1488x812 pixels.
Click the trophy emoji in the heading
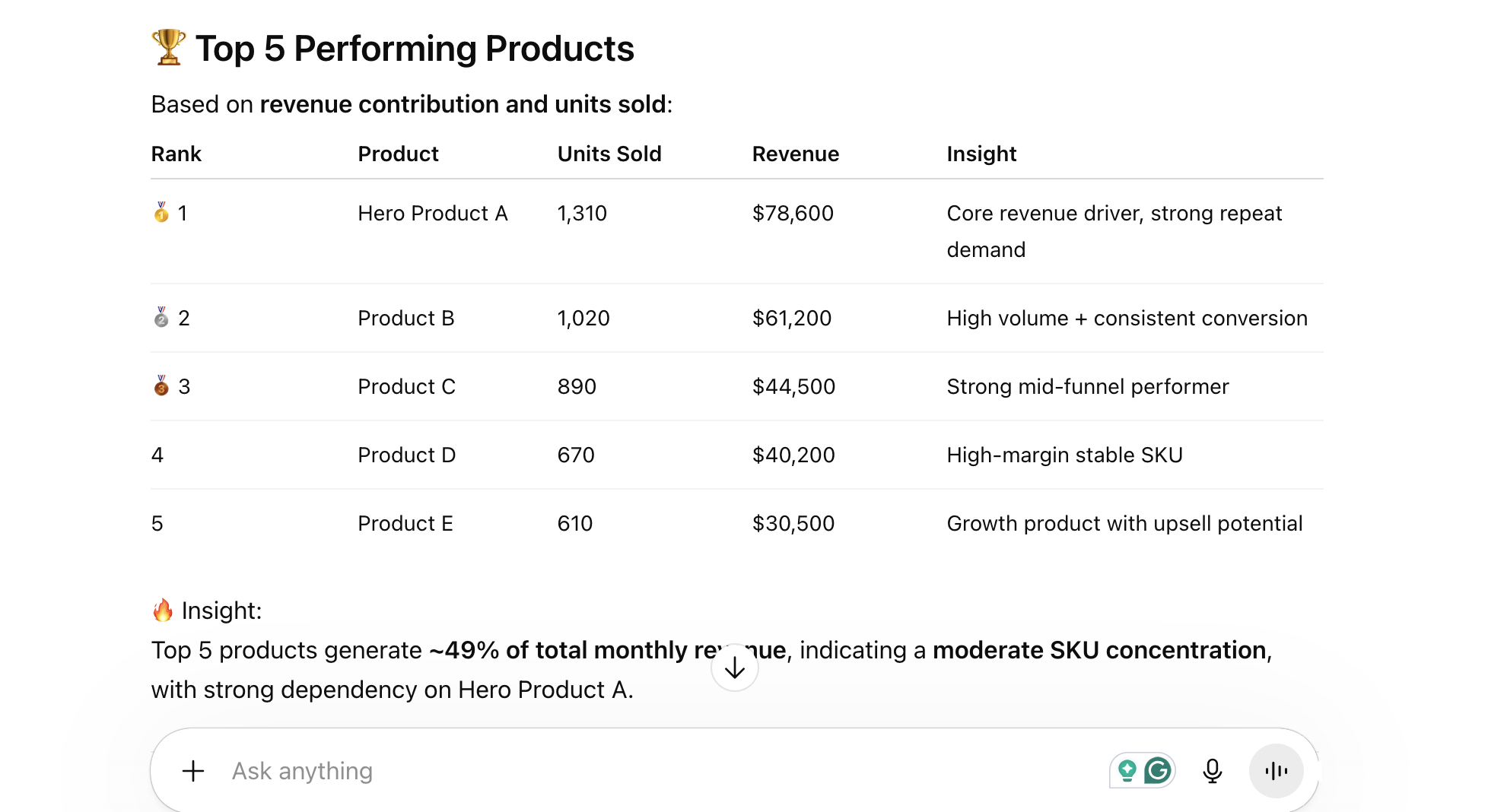167,47
